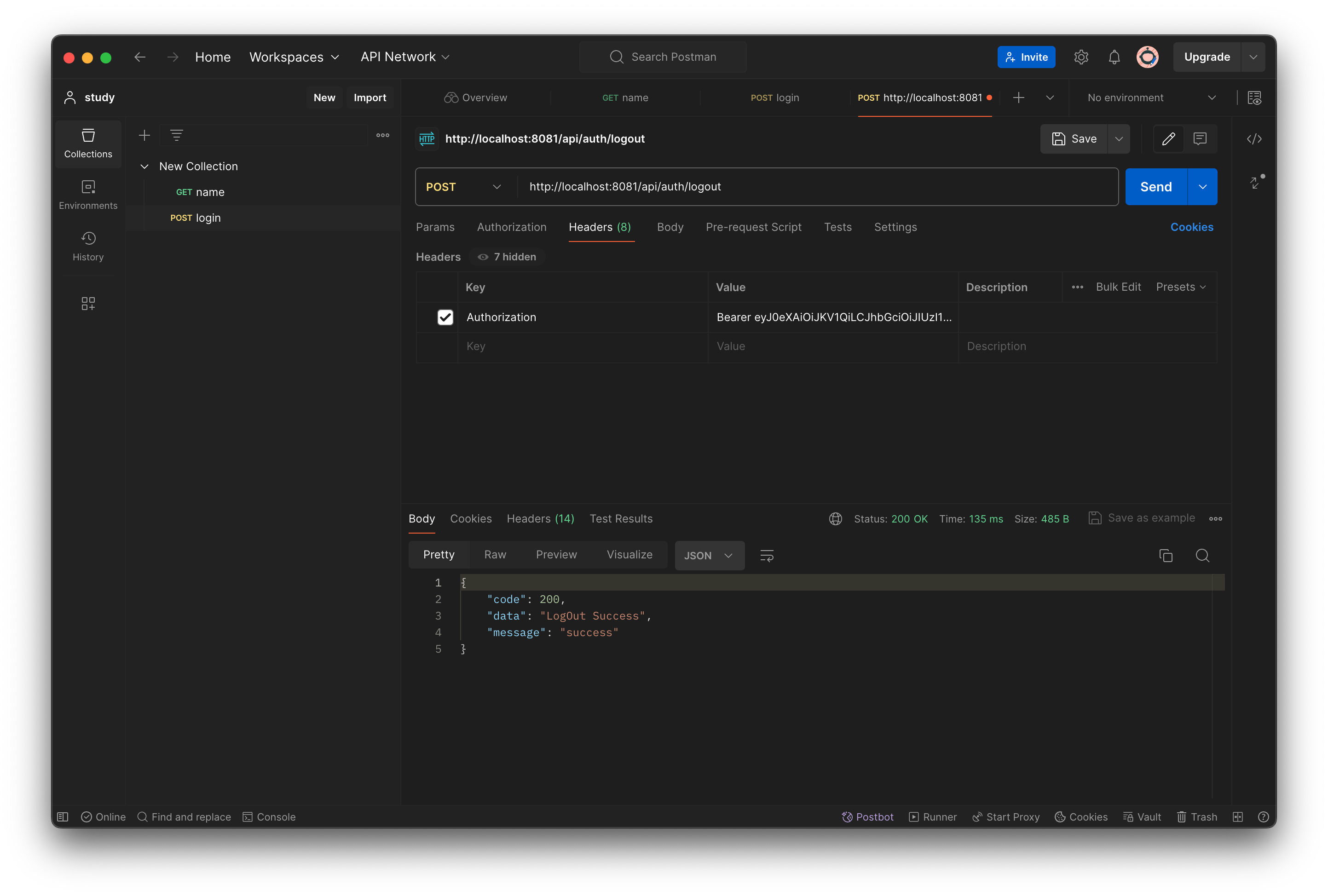Viewport: 1328px width, 896px height.
Task: Show the 7 hidden headers
Action: 506,256
